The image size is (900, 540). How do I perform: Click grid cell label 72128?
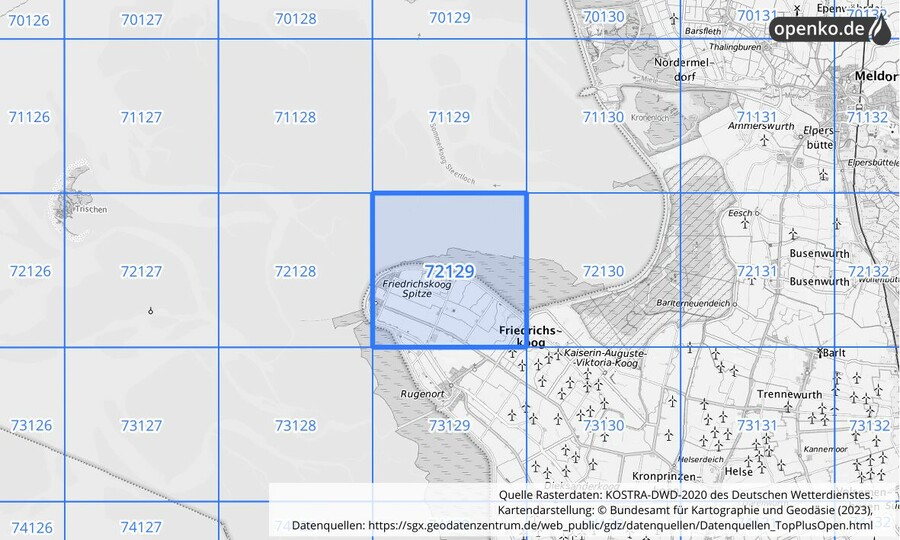296,271
